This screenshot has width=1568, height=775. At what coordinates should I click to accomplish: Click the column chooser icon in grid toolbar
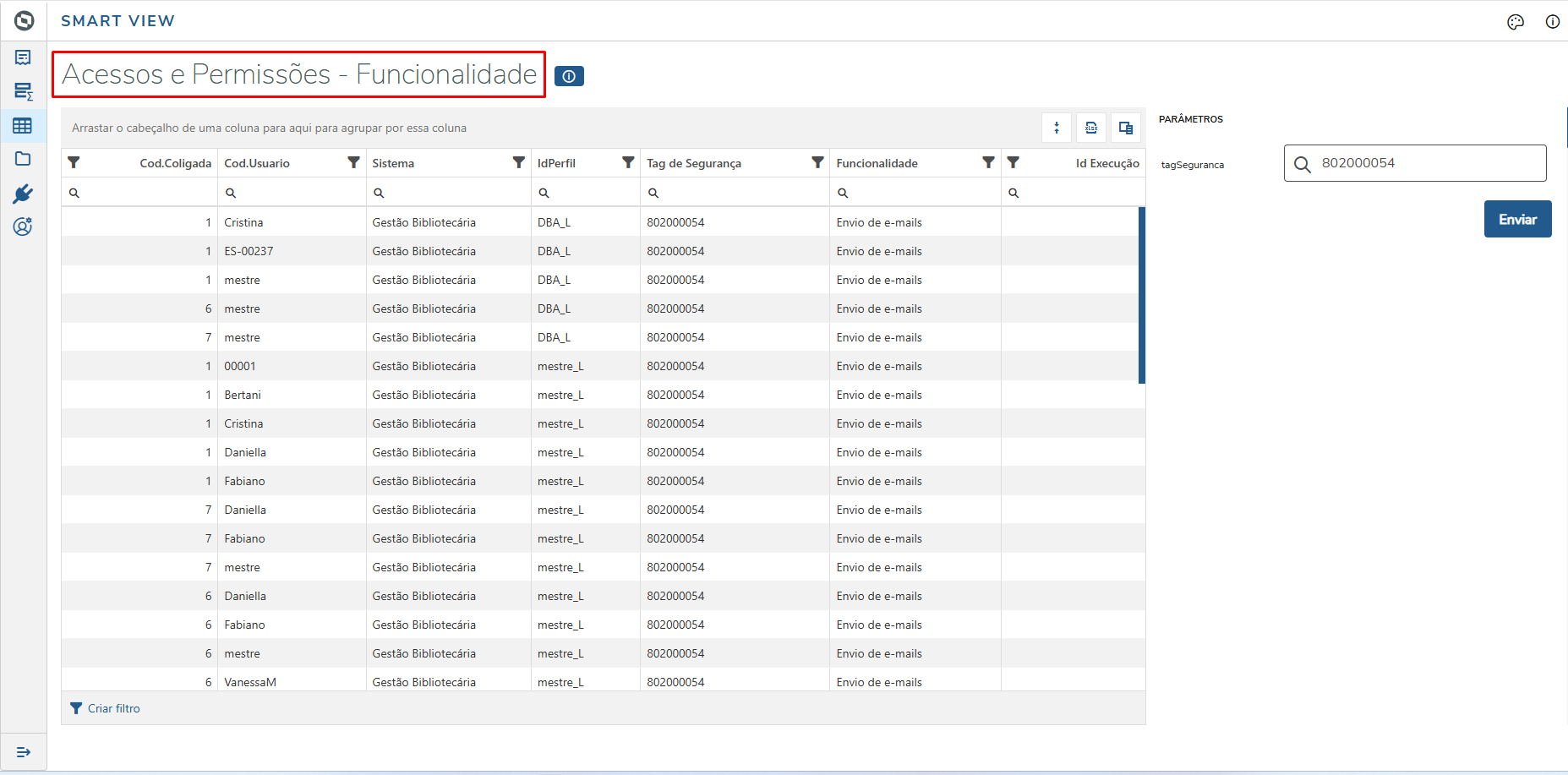[1125, 128]
